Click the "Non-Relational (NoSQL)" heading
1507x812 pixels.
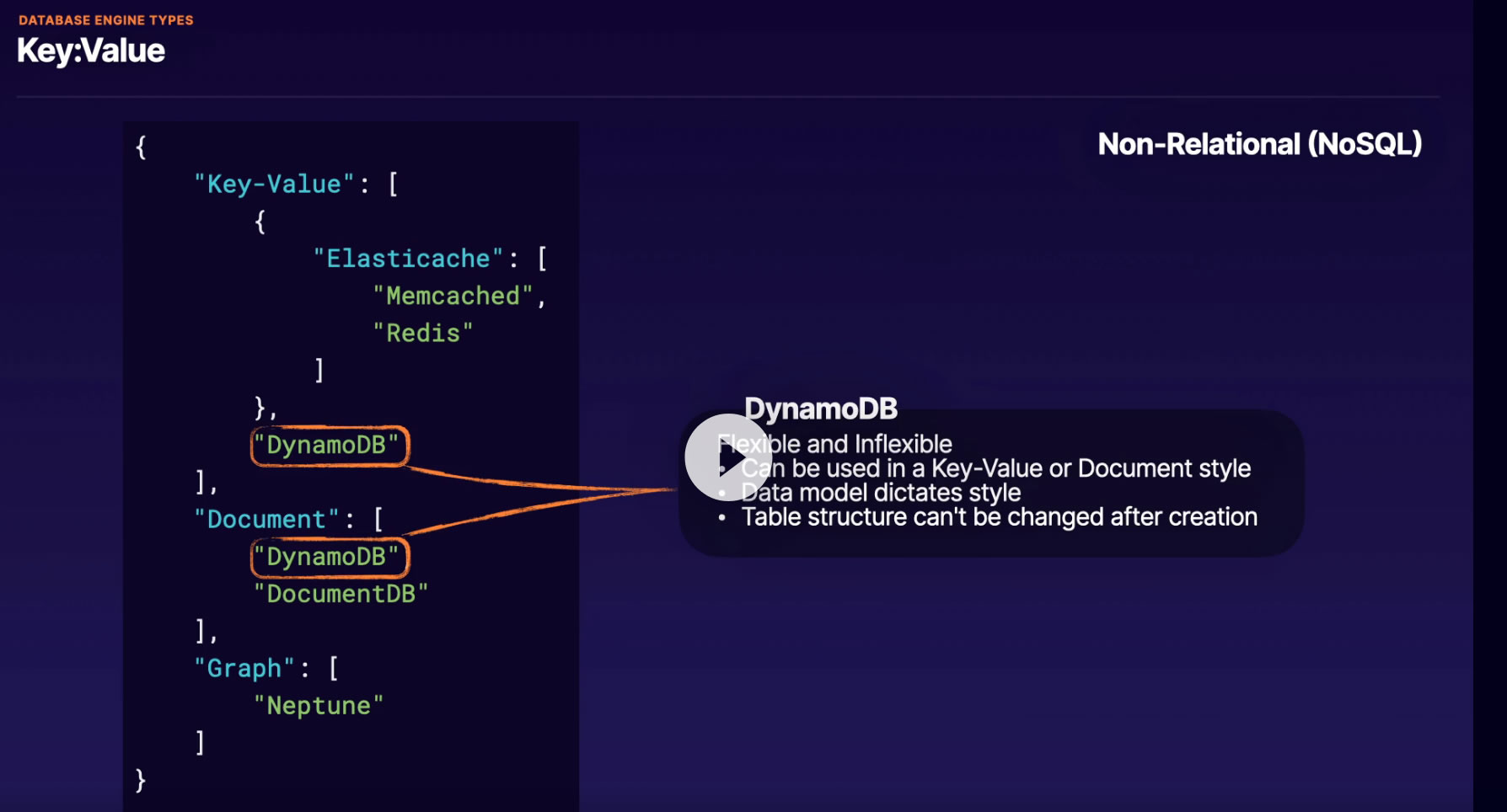tap(1260, 144)
